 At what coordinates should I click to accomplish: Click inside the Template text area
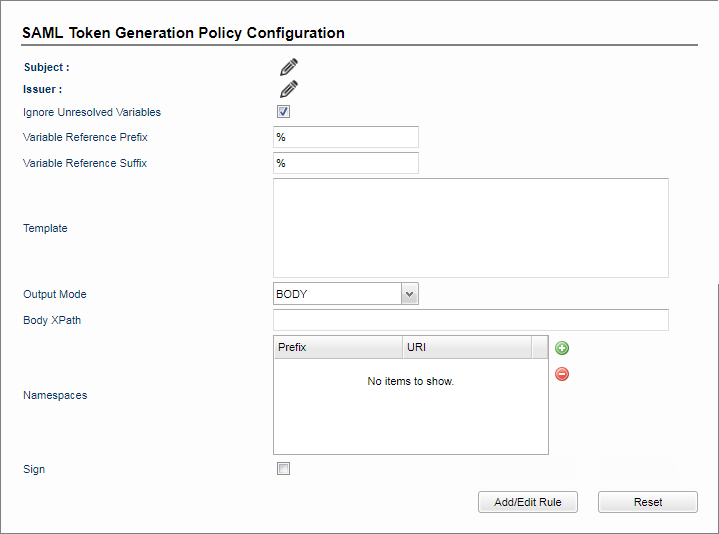pos(471,228)
